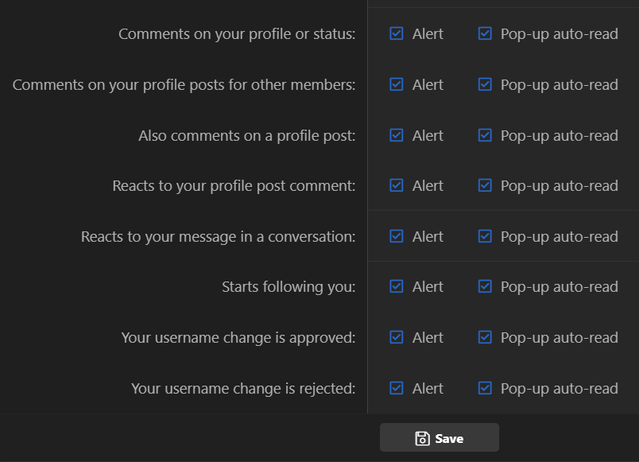This screenshot has height=462, width=639.
Task: Toggle Pop-up auto-read for Comments on your profile or status
Action: [x=485, y=33]
